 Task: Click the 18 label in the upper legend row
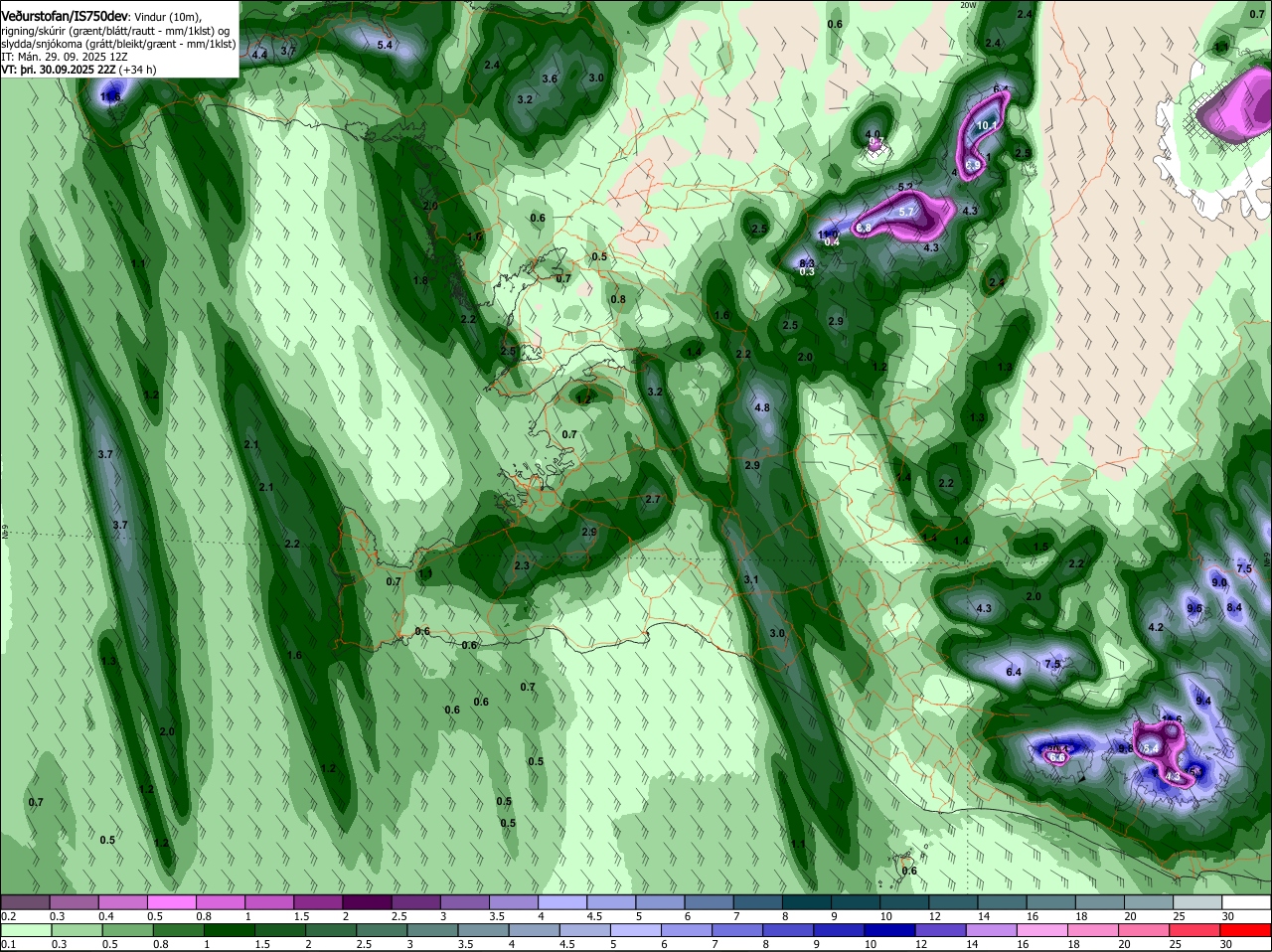(x=1081, y=916)
